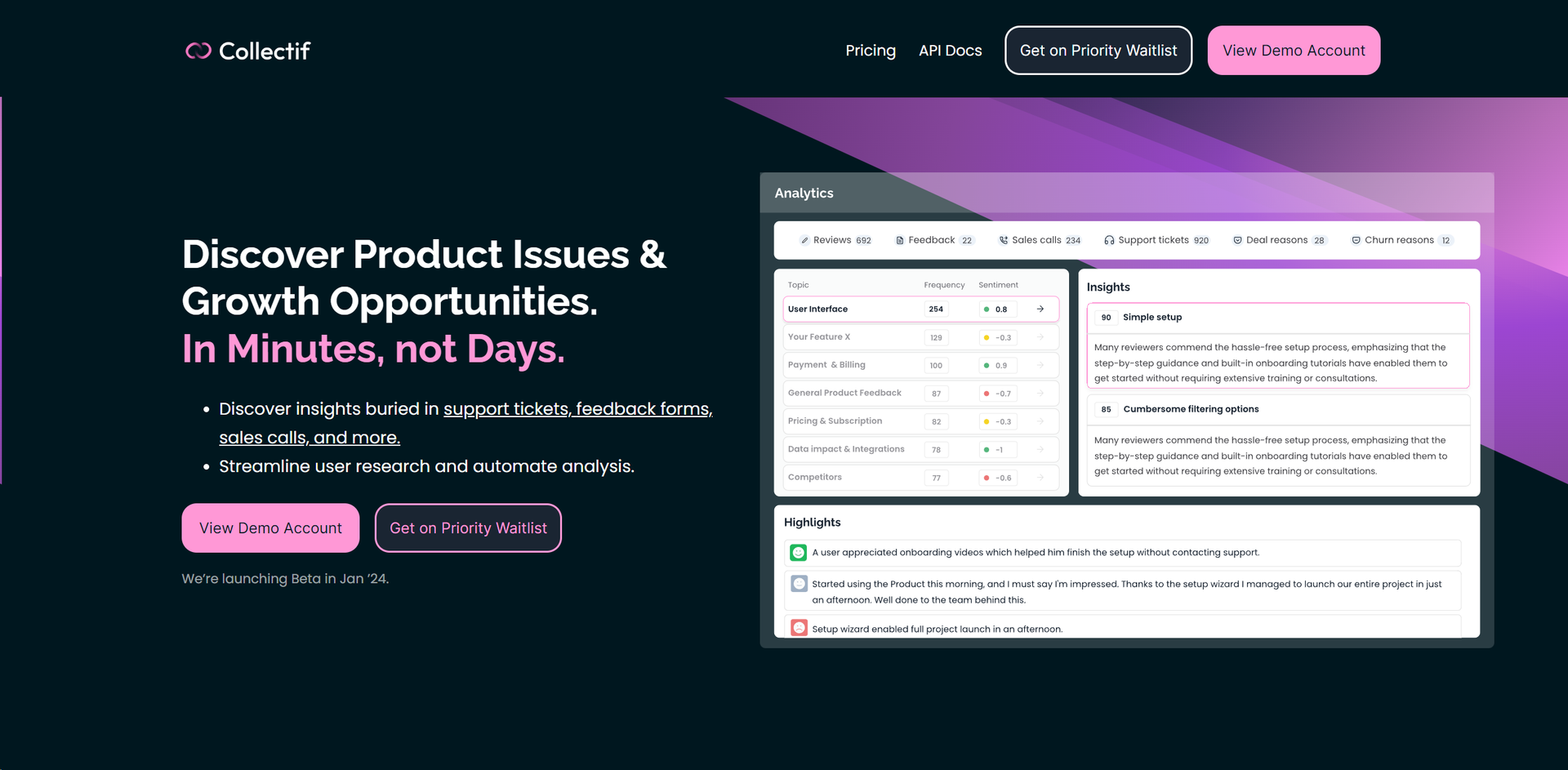Click the headset icon beside Support tickets
This screenshot has height=770, width=1568.
1109,241
